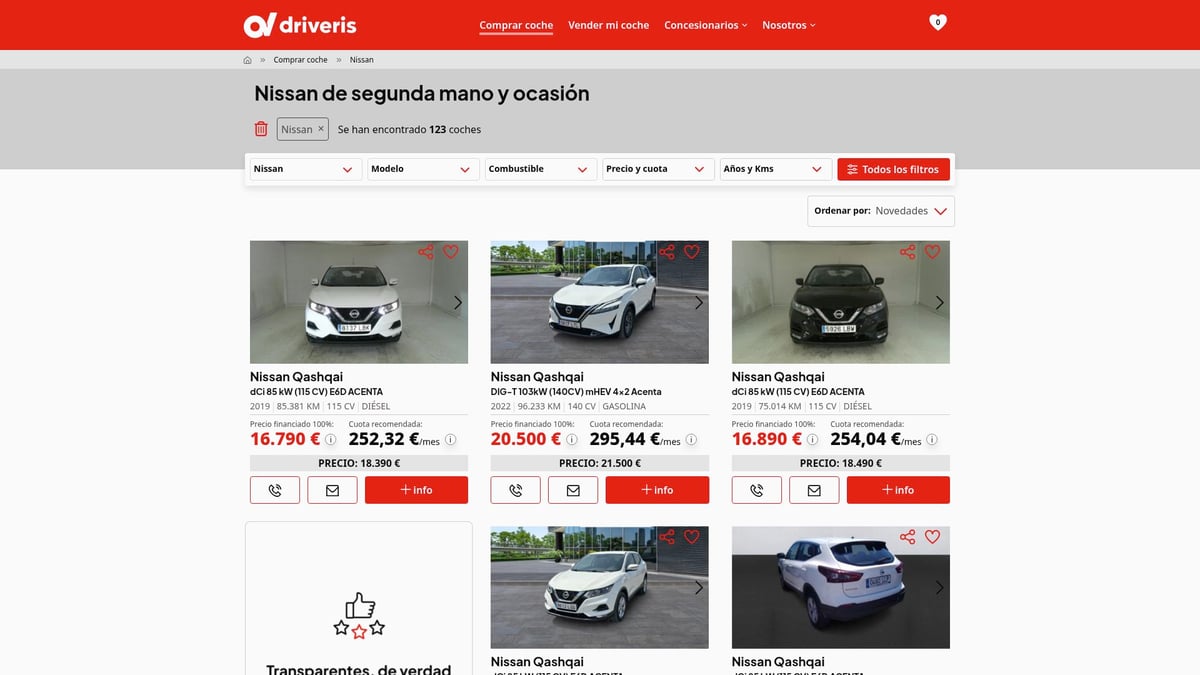Expand the Concesionarios menu
Image resolution: width=1200 pixels, height=675 pixels.
click(705, 25)
